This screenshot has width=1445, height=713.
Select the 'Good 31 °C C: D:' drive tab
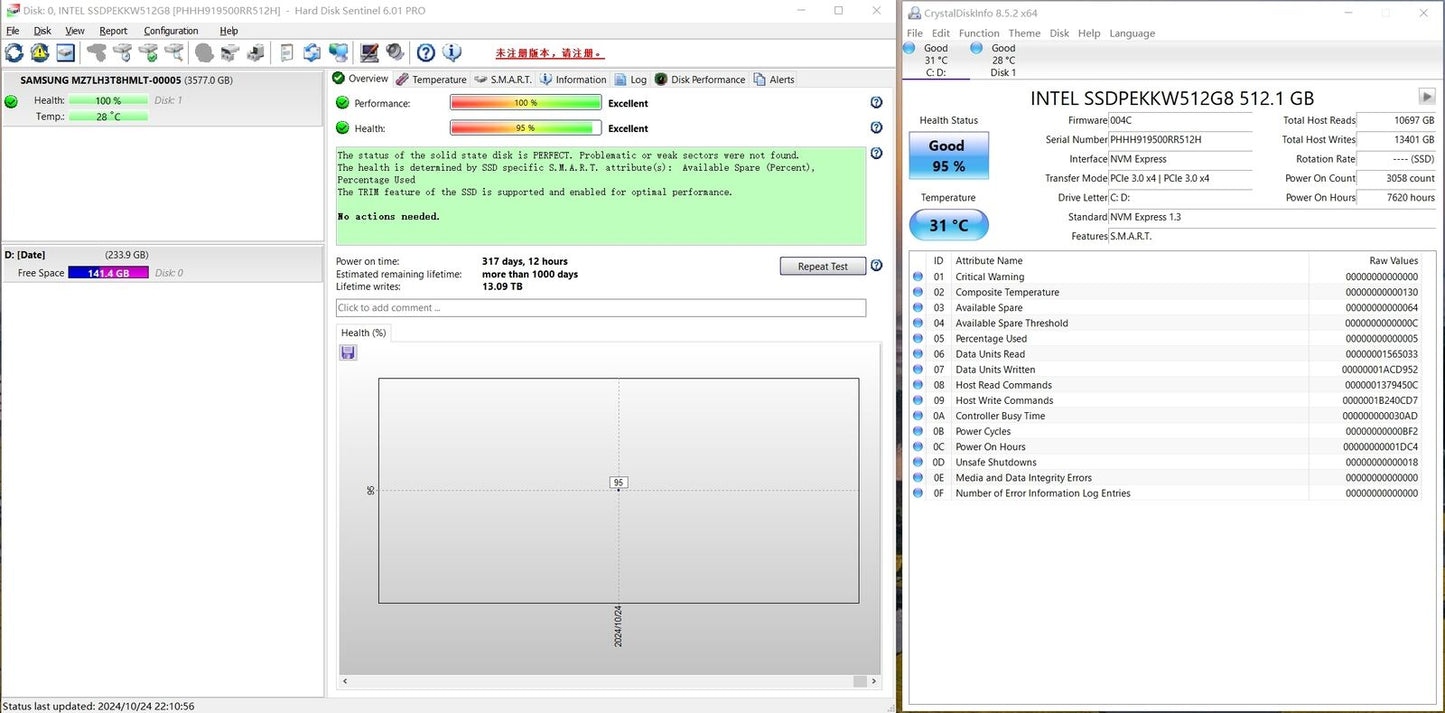(936, 60)
